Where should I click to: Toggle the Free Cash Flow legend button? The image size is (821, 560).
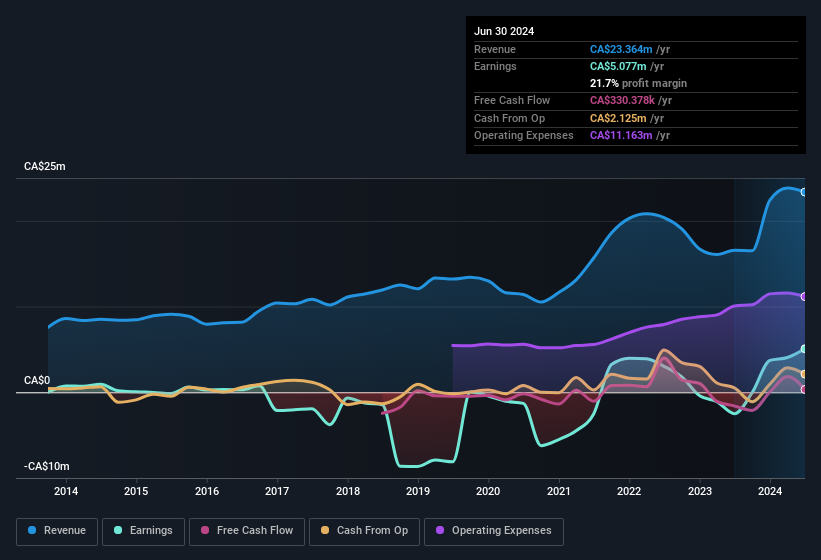pyautogui.click(x=247, y=531)
